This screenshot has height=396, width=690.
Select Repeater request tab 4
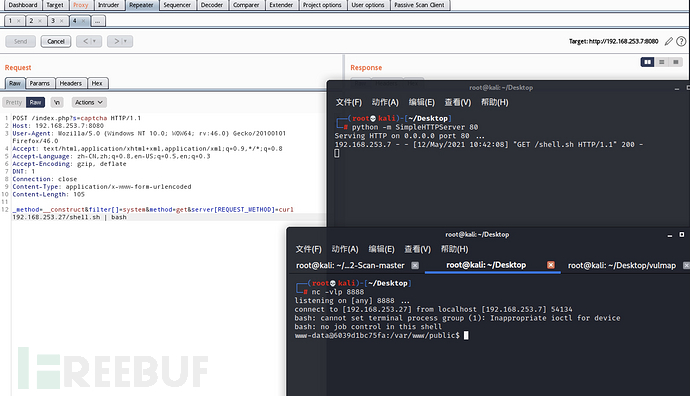click(79, 21)
